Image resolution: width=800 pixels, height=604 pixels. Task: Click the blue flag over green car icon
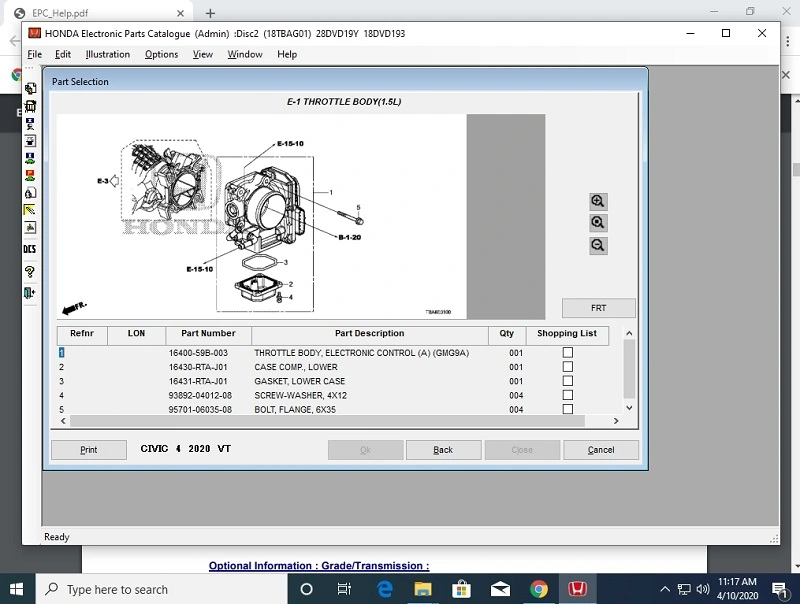click(x=30, y=158)
